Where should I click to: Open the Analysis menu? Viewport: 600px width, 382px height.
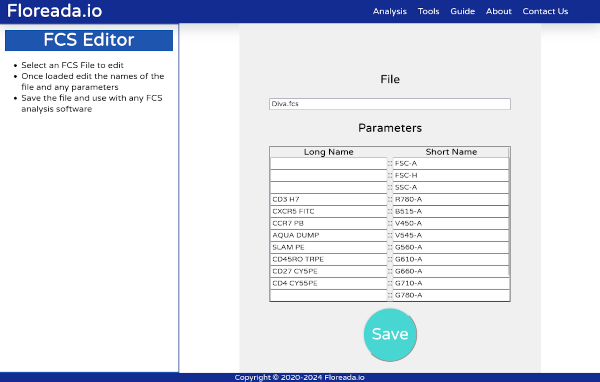pos(390,11)
